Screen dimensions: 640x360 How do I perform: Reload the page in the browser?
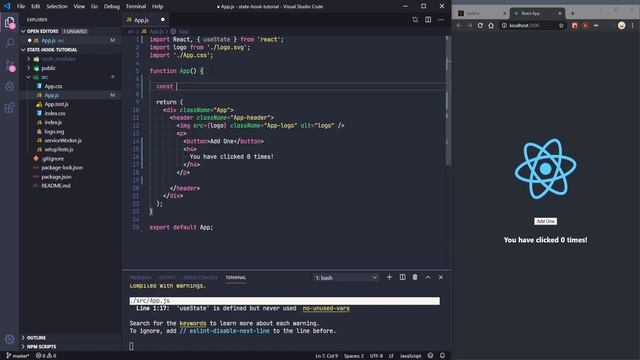pyautogui.click(x=480, y=25)
